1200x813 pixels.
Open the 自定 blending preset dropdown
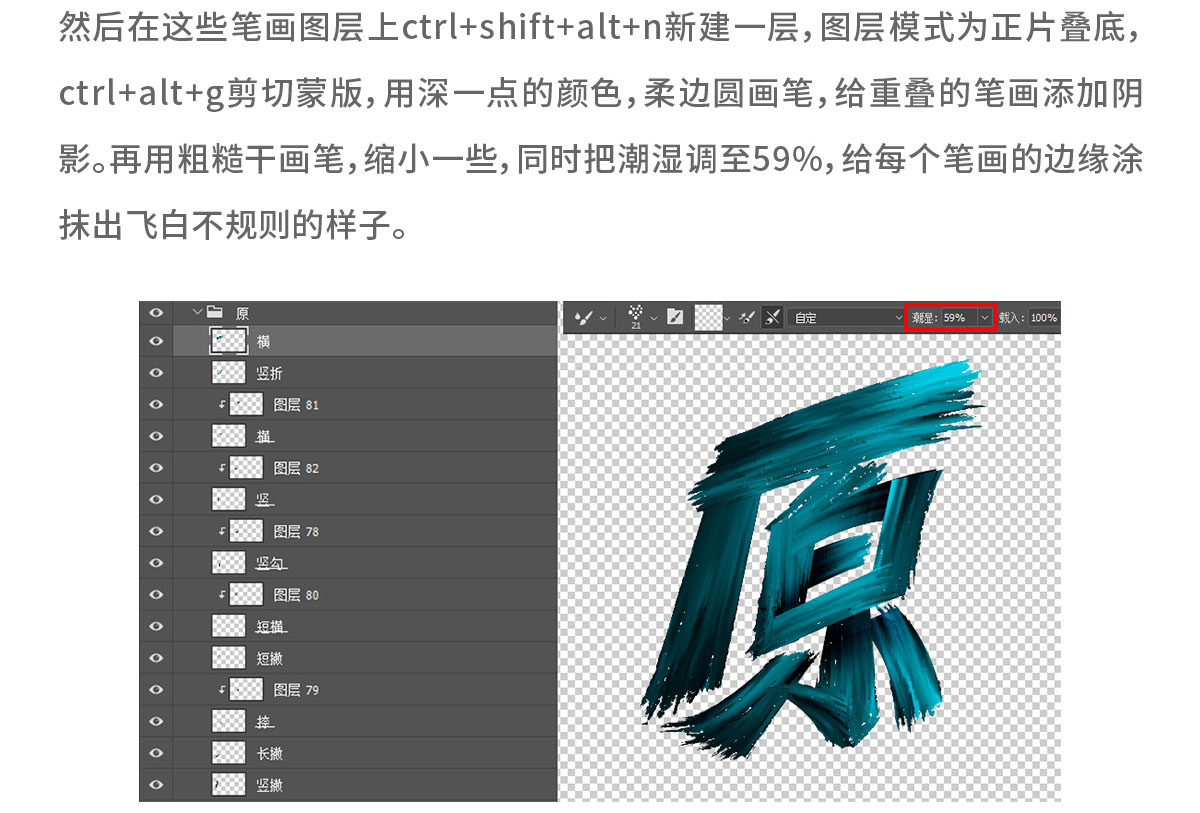847,317
